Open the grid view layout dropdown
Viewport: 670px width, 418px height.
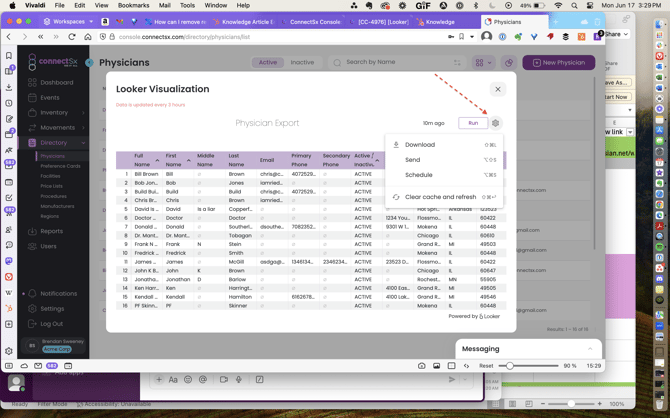[483, 63]
